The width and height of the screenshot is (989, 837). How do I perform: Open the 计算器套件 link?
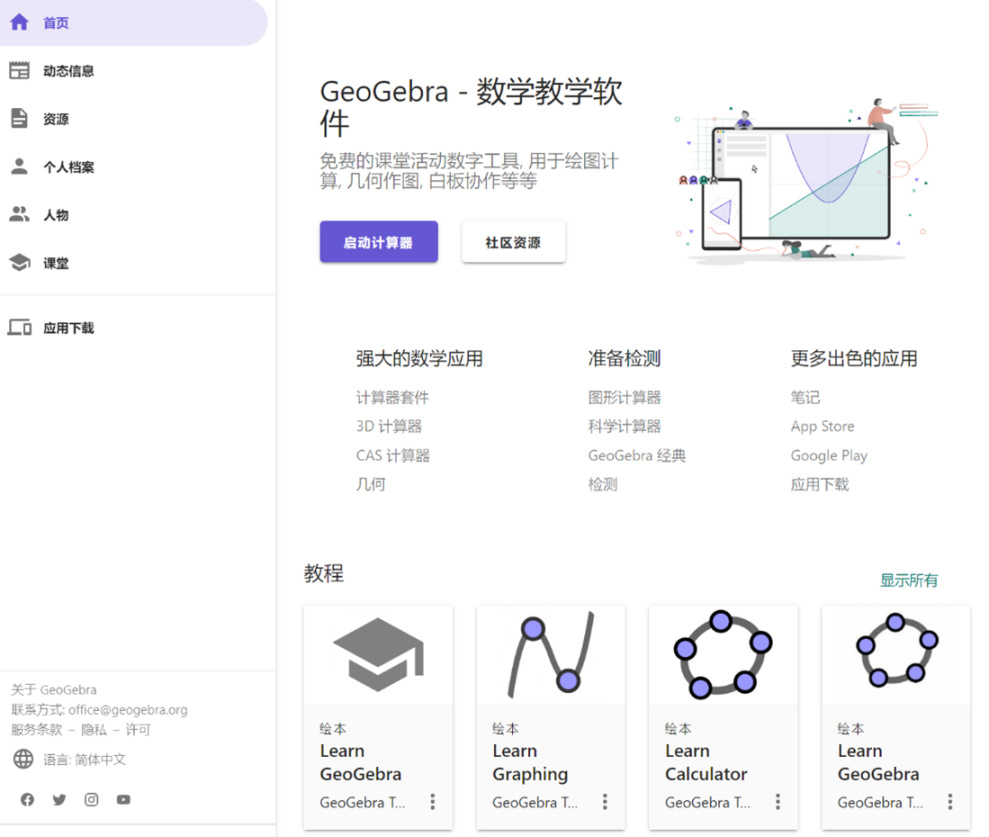click(x=392, y=397)
